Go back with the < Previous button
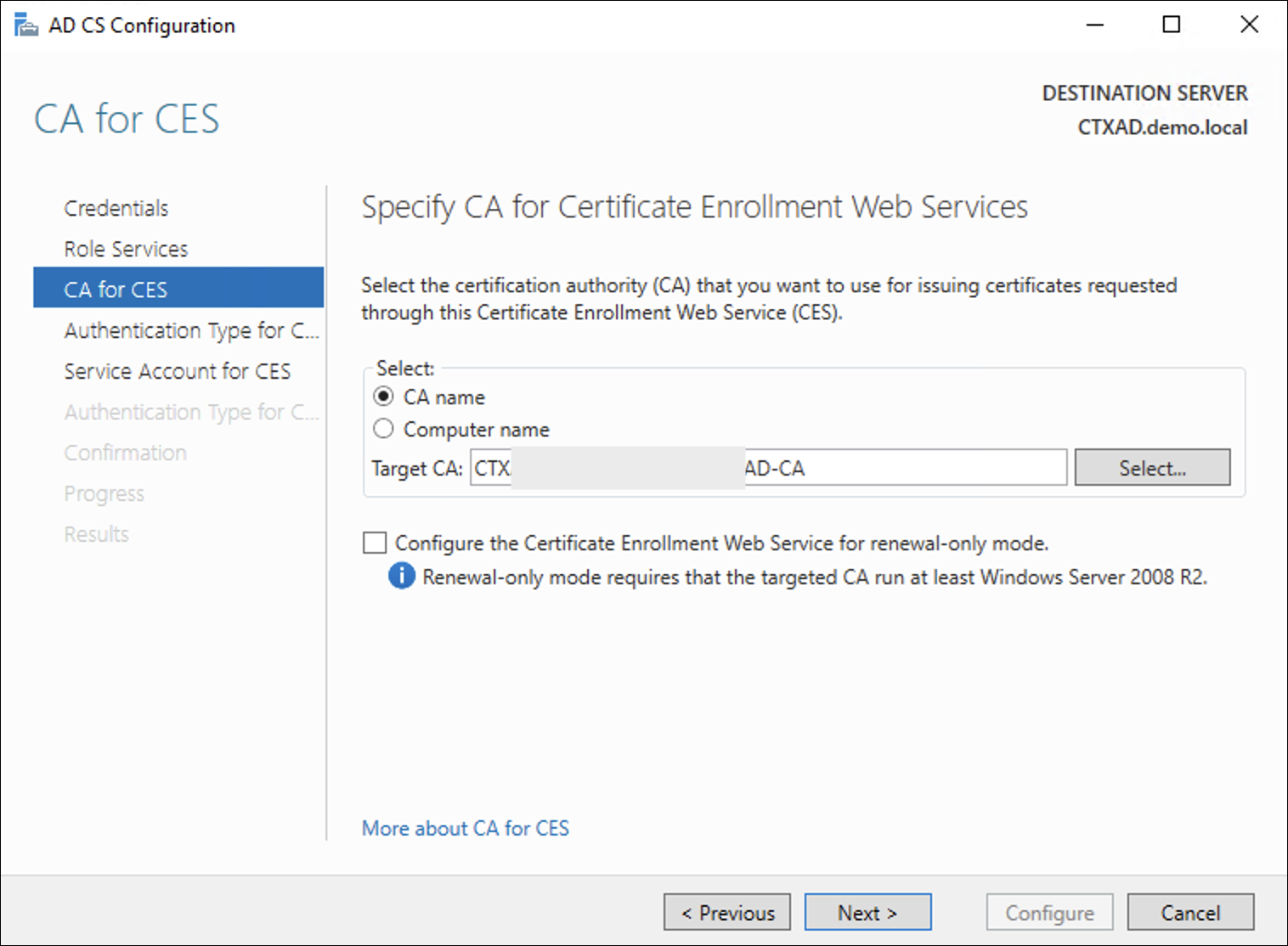The width and height of the screenshot is (1288, 946). point(727,913)
